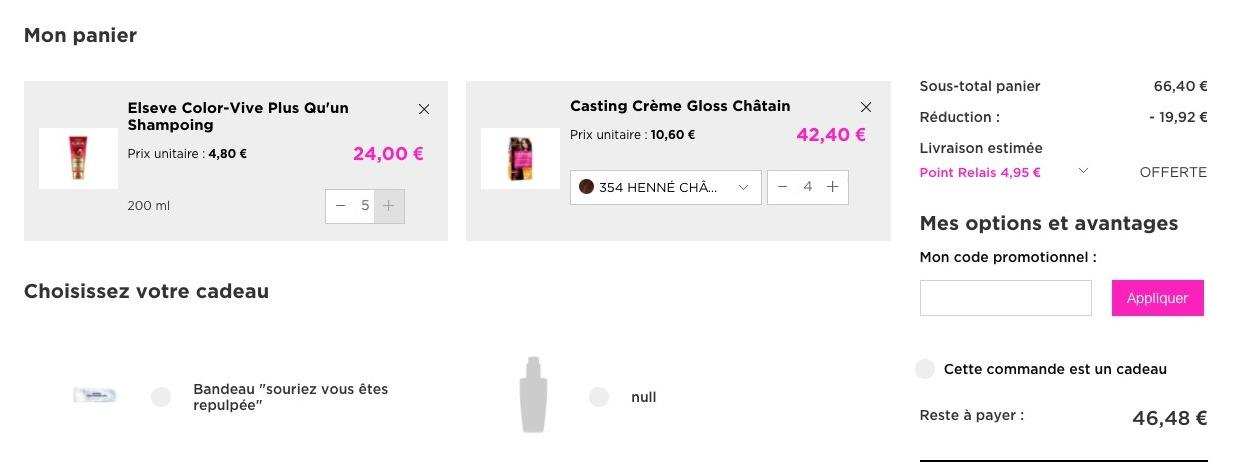The height and width of the screenshot is (462, 1246).
Task: Click the Casting Crème Gloss product image
Action: [x=520, y=158]
